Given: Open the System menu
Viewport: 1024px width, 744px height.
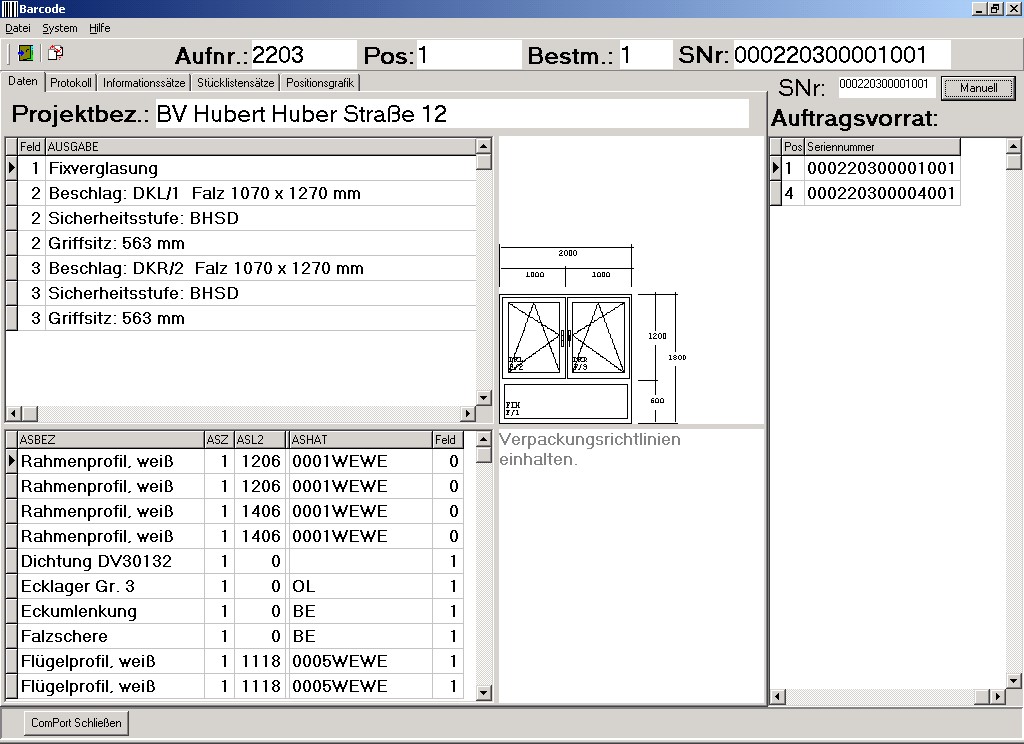Looking at the screenshot, I should click(x=60, y=28).
